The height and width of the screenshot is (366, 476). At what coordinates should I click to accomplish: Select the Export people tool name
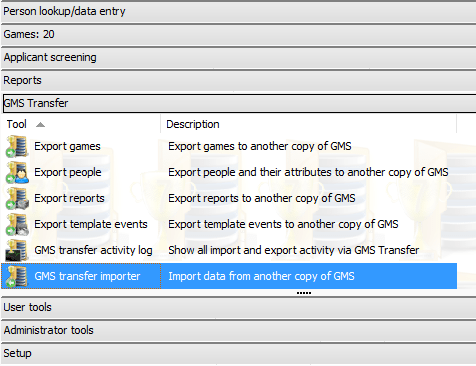coord(68,172)
